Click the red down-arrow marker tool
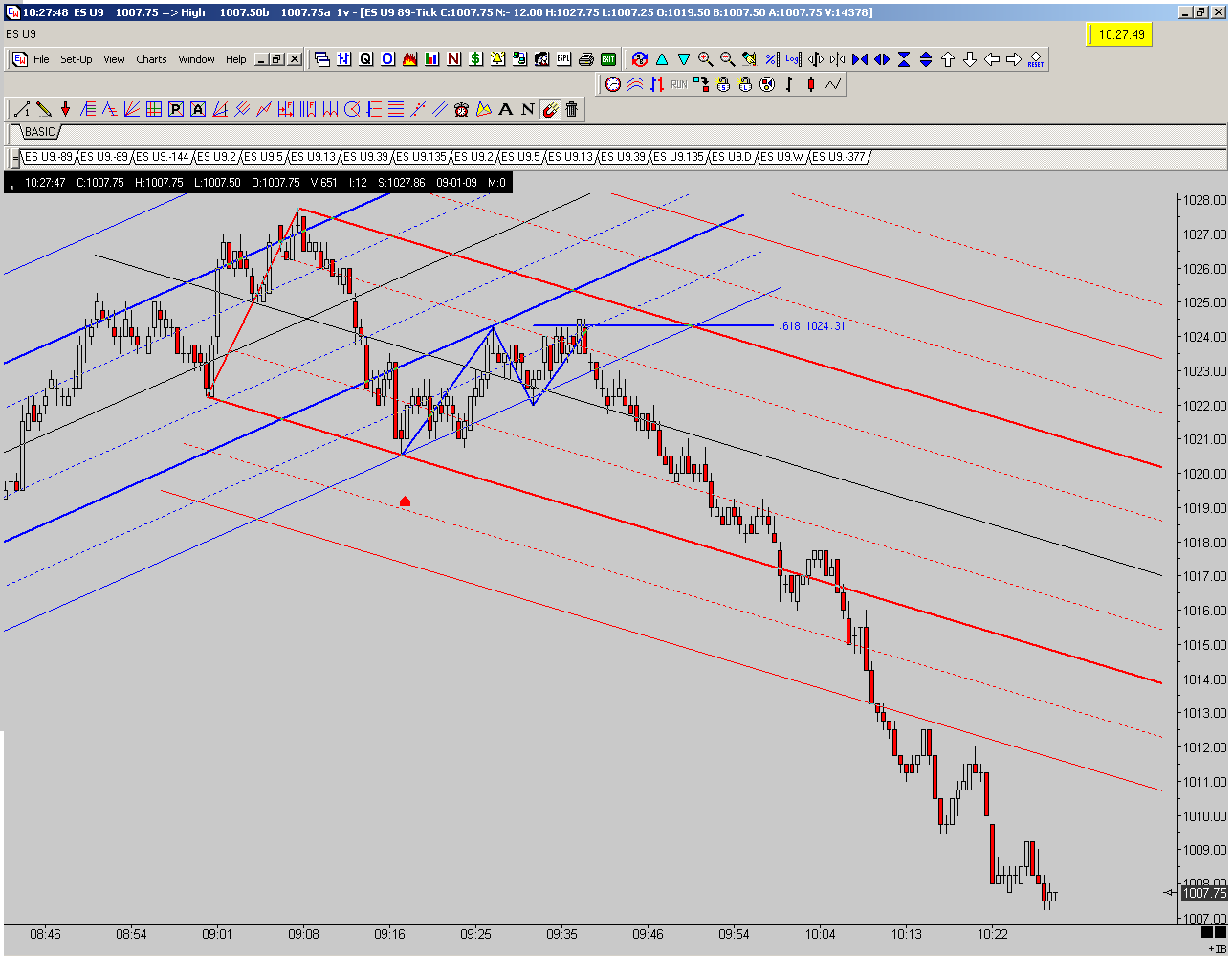Viewport: 1232px width, 957px height. [x=65, y=109]
